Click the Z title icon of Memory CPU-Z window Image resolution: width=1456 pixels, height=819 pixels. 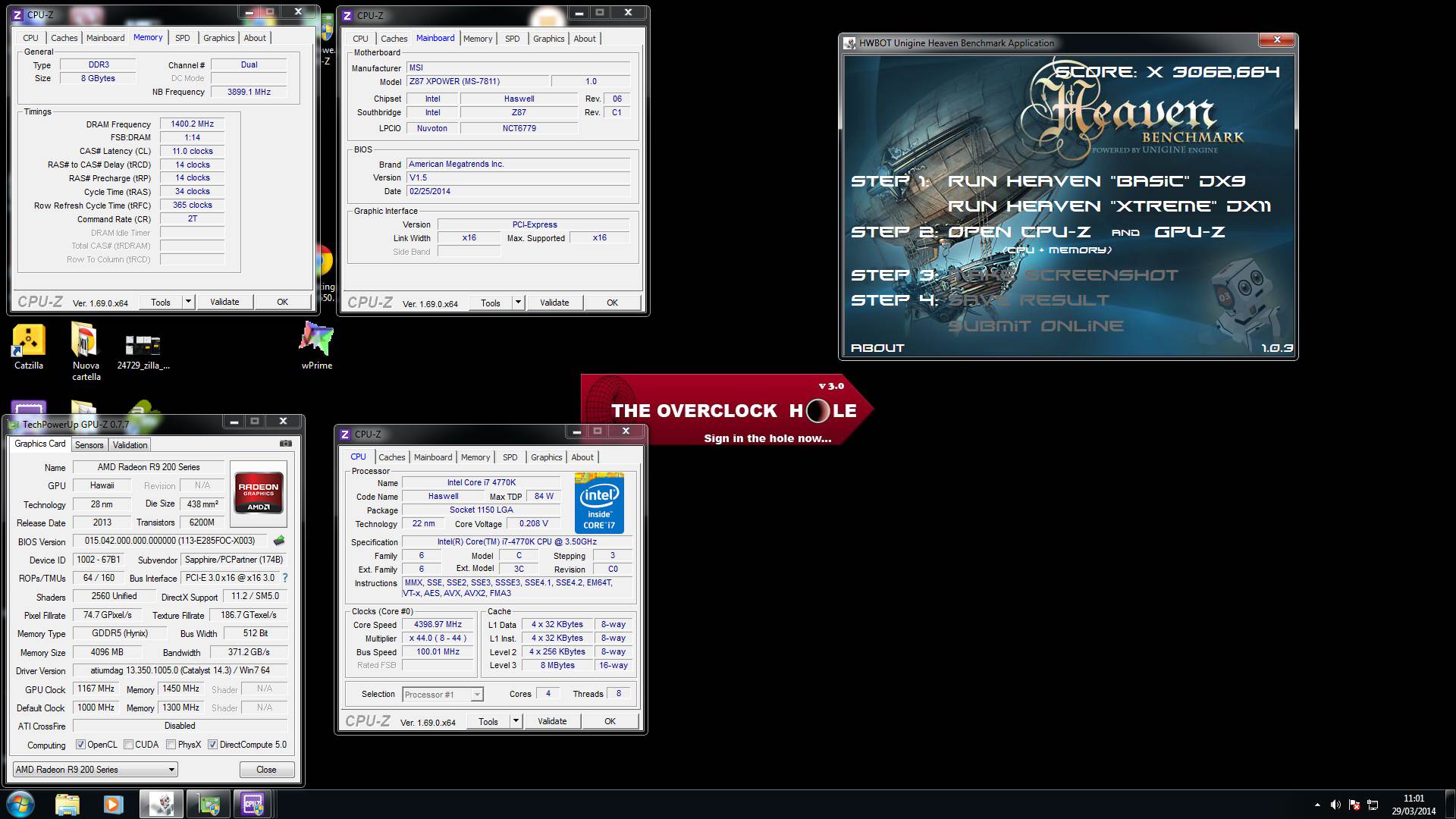(17, 14)
